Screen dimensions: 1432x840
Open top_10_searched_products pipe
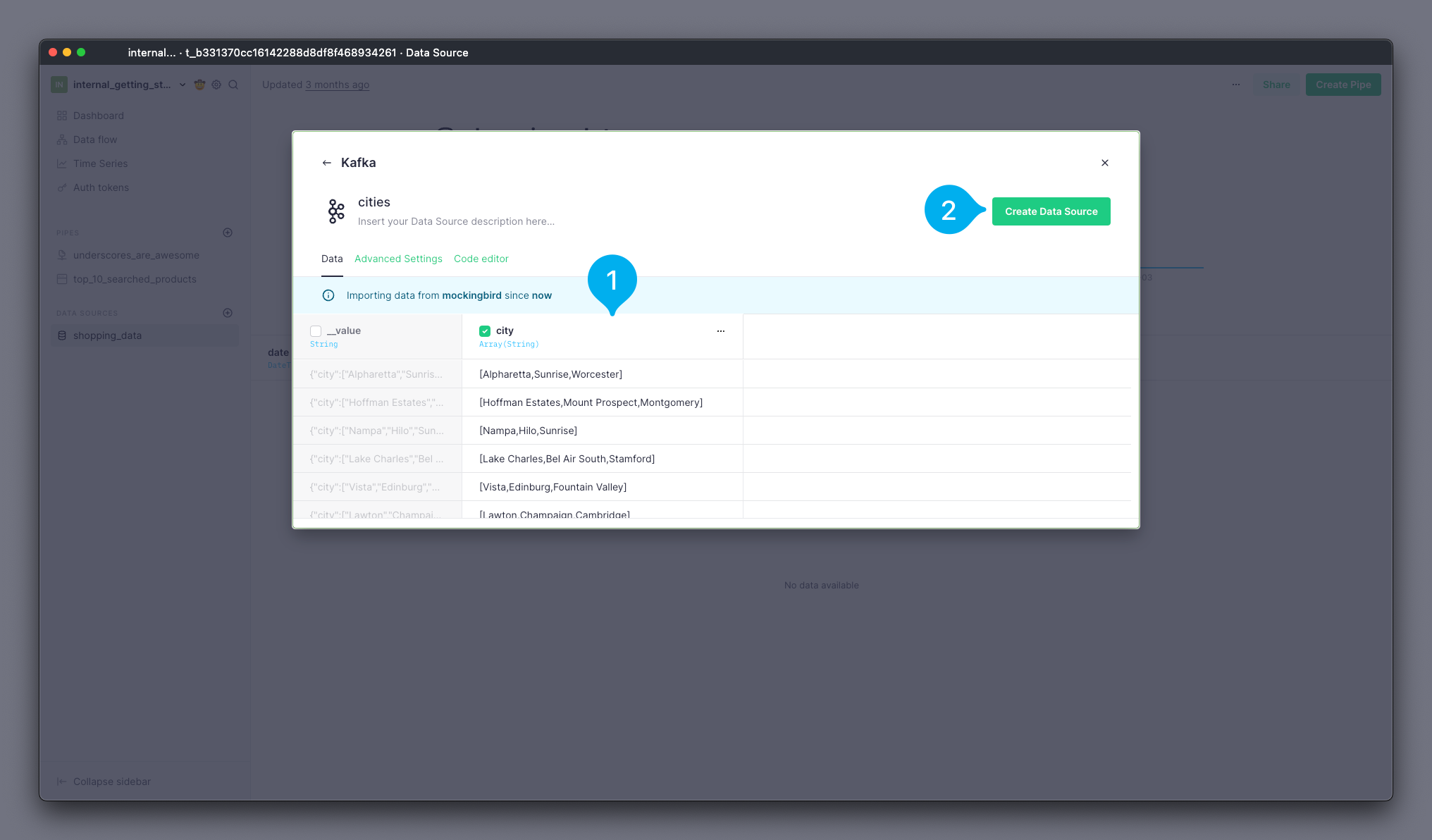coord(135,279)
